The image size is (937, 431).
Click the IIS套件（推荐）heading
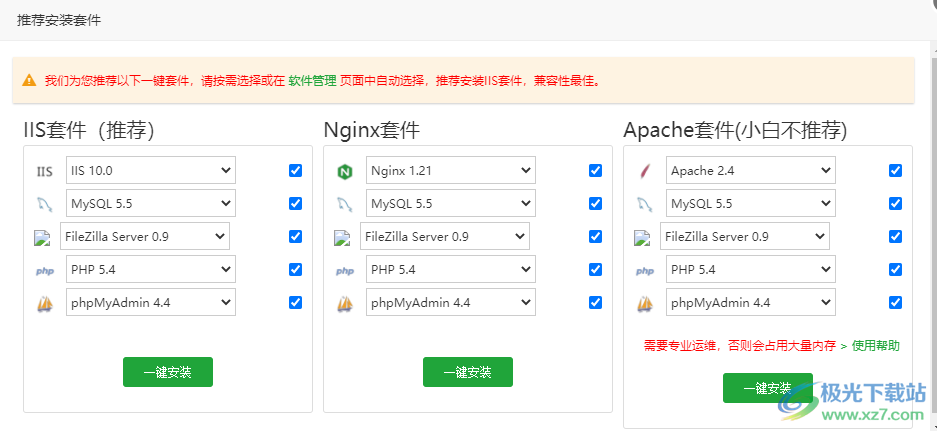tap(89, 130)
